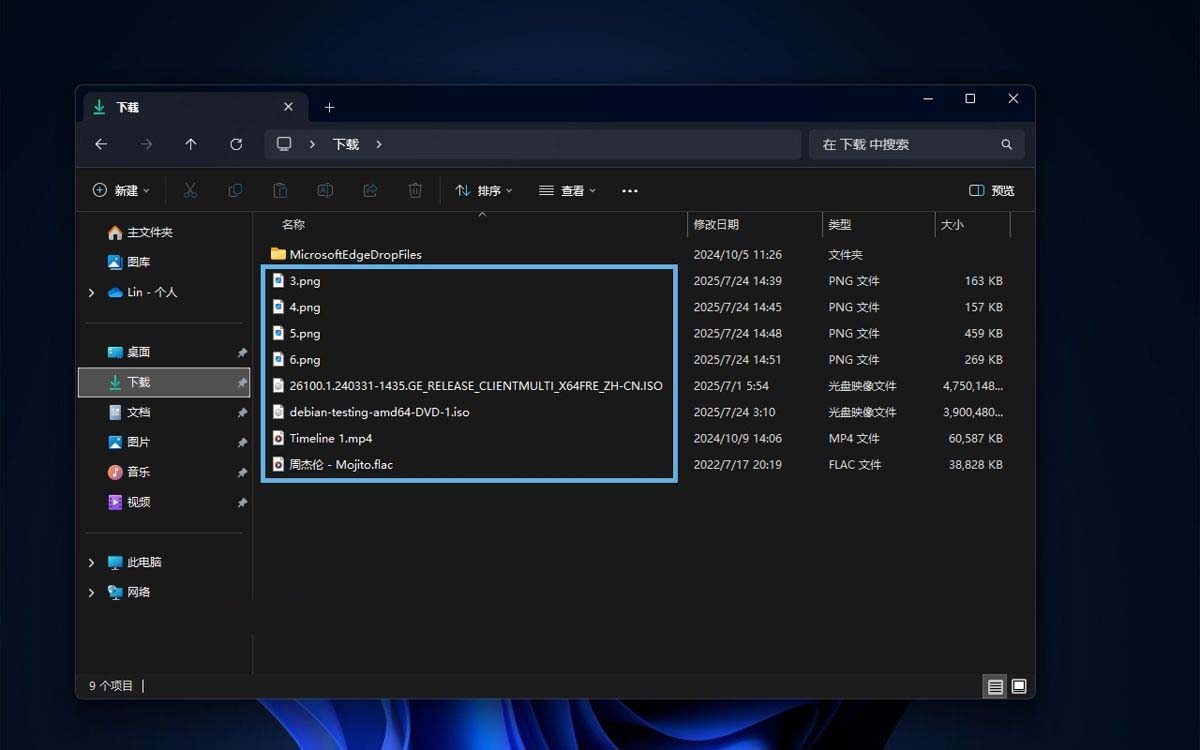Rename selected items with the rename icon
Image resolution: width=1200 pixels, height=750 pixels.
pyautogui.click(x=325, y=190)
